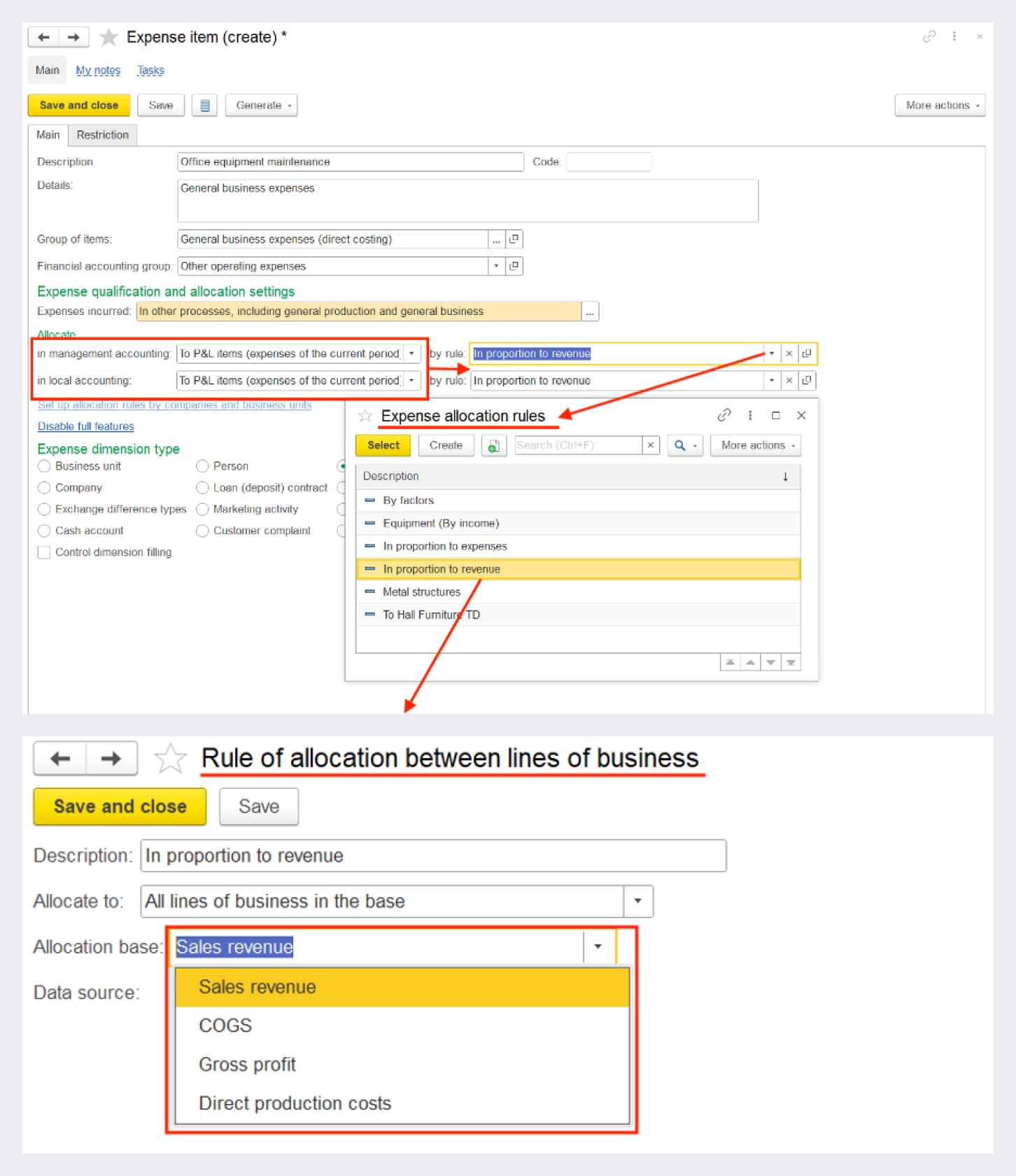Click the report list icon next to Save

point(204,106)
